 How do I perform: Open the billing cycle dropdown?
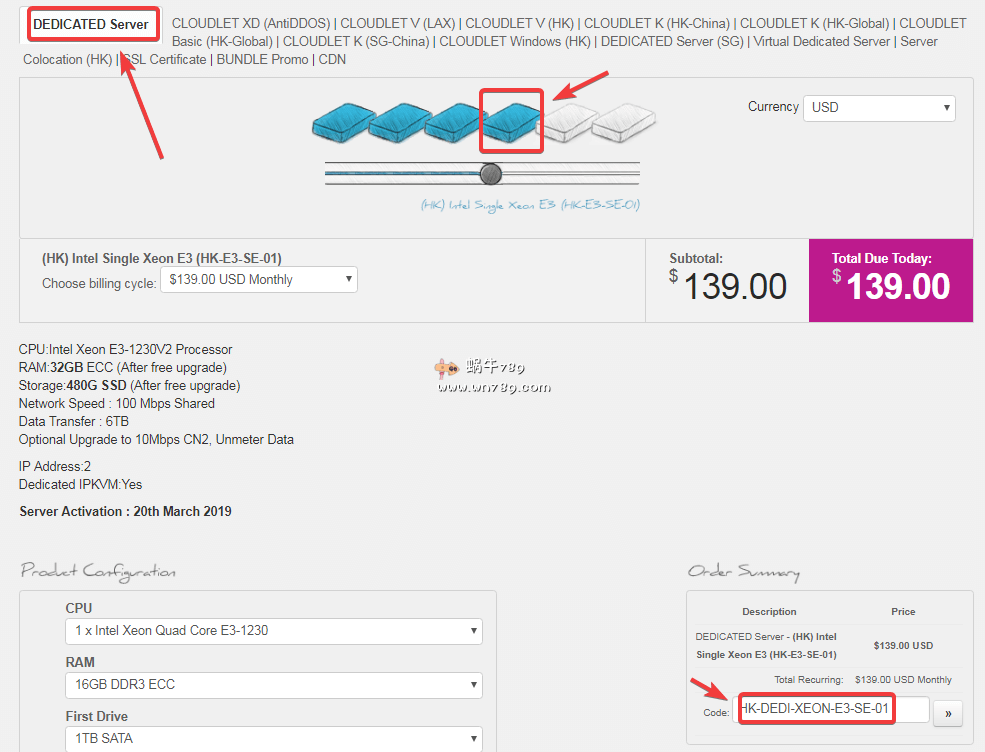[x=260, y=280]
